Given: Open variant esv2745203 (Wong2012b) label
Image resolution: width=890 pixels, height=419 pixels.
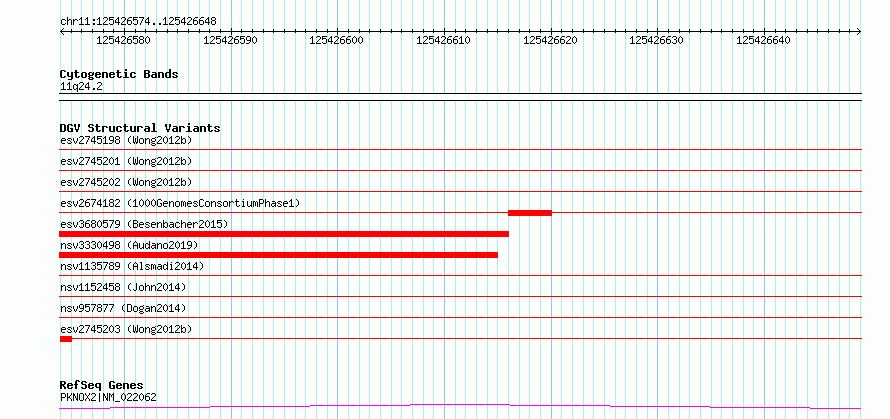Looking at the screenshot, I should point(126,329).
